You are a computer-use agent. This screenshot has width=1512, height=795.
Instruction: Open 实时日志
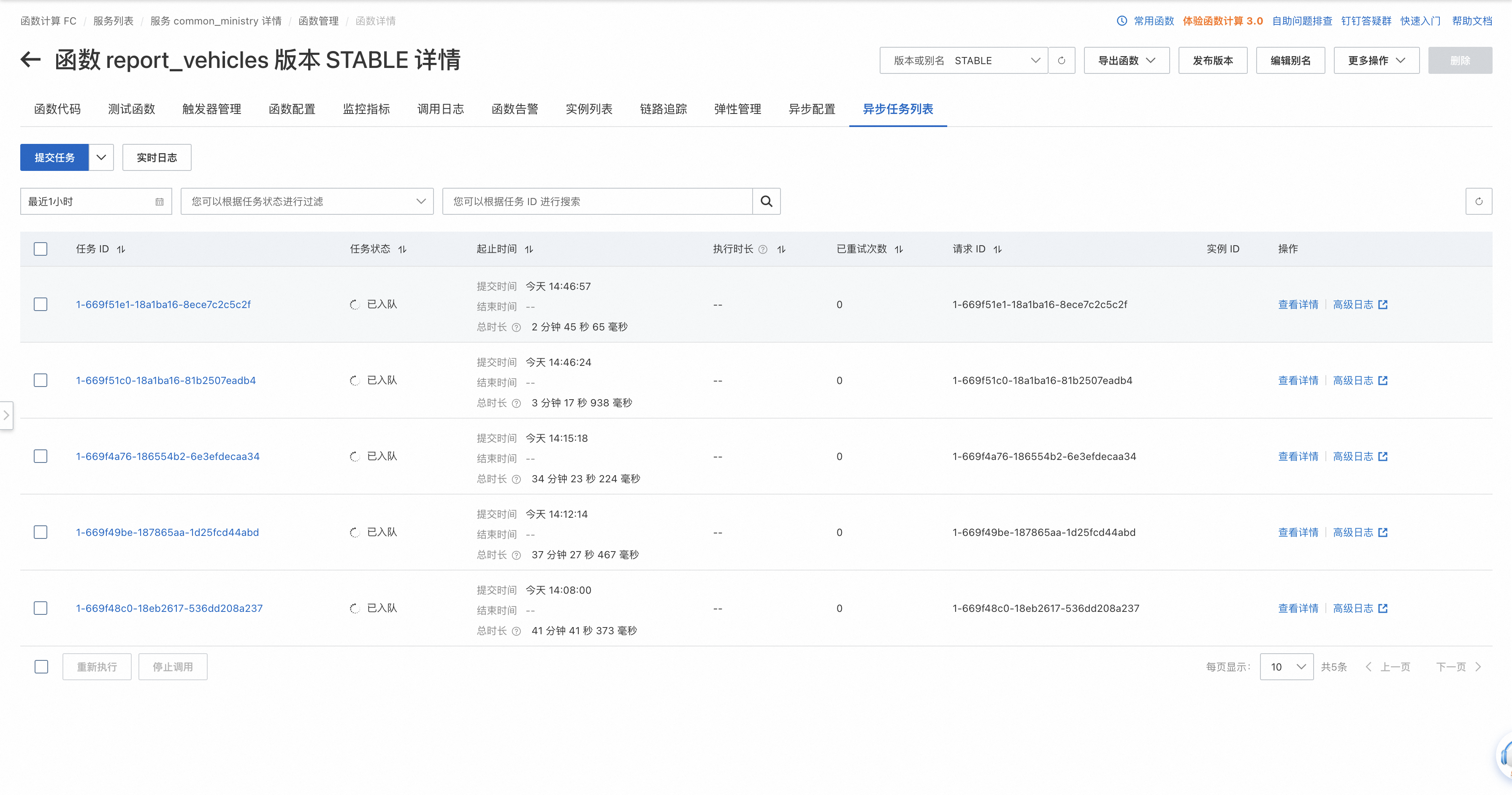coord(157,157)
